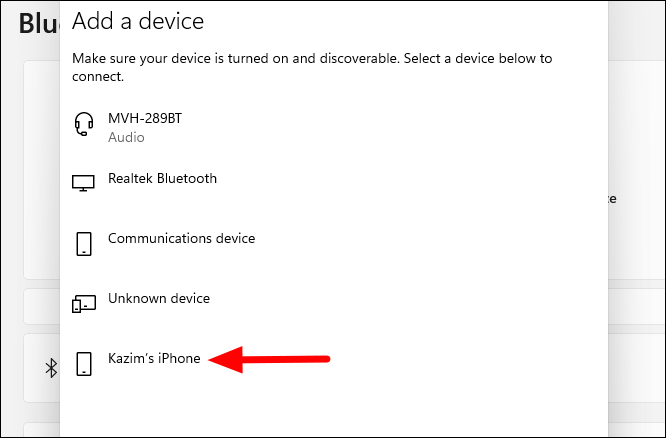Click the Bluetooth symbol behind the dialog
The image size is (666, 438).
pos(51,368)
